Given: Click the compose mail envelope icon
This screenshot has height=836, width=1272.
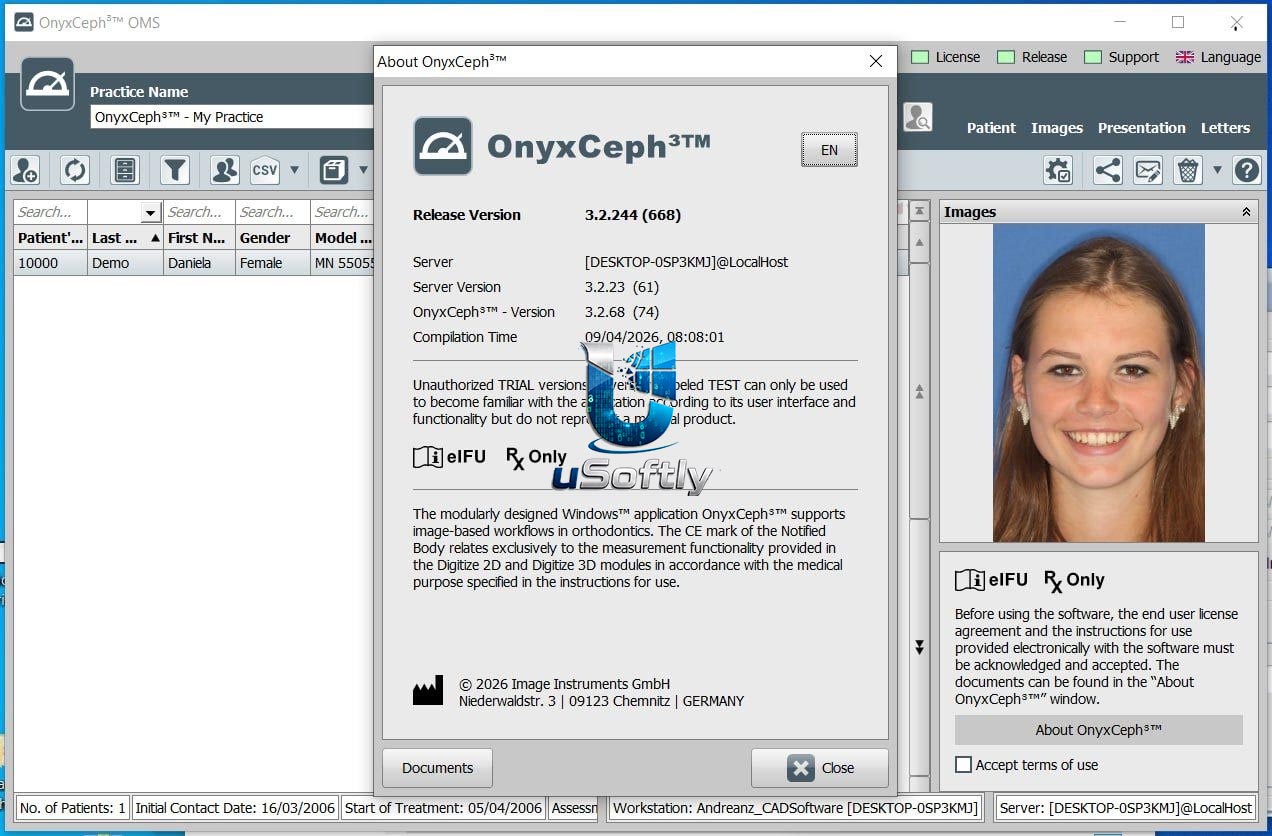Looking at the screenshot, I should [x=1147, y=170].
